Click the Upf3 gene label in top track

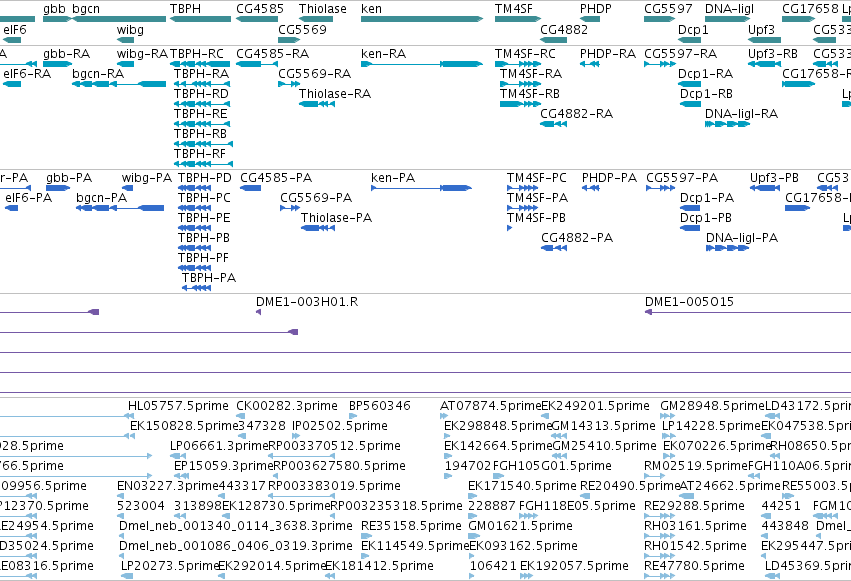pyautogui.click(x=761, y=29)
